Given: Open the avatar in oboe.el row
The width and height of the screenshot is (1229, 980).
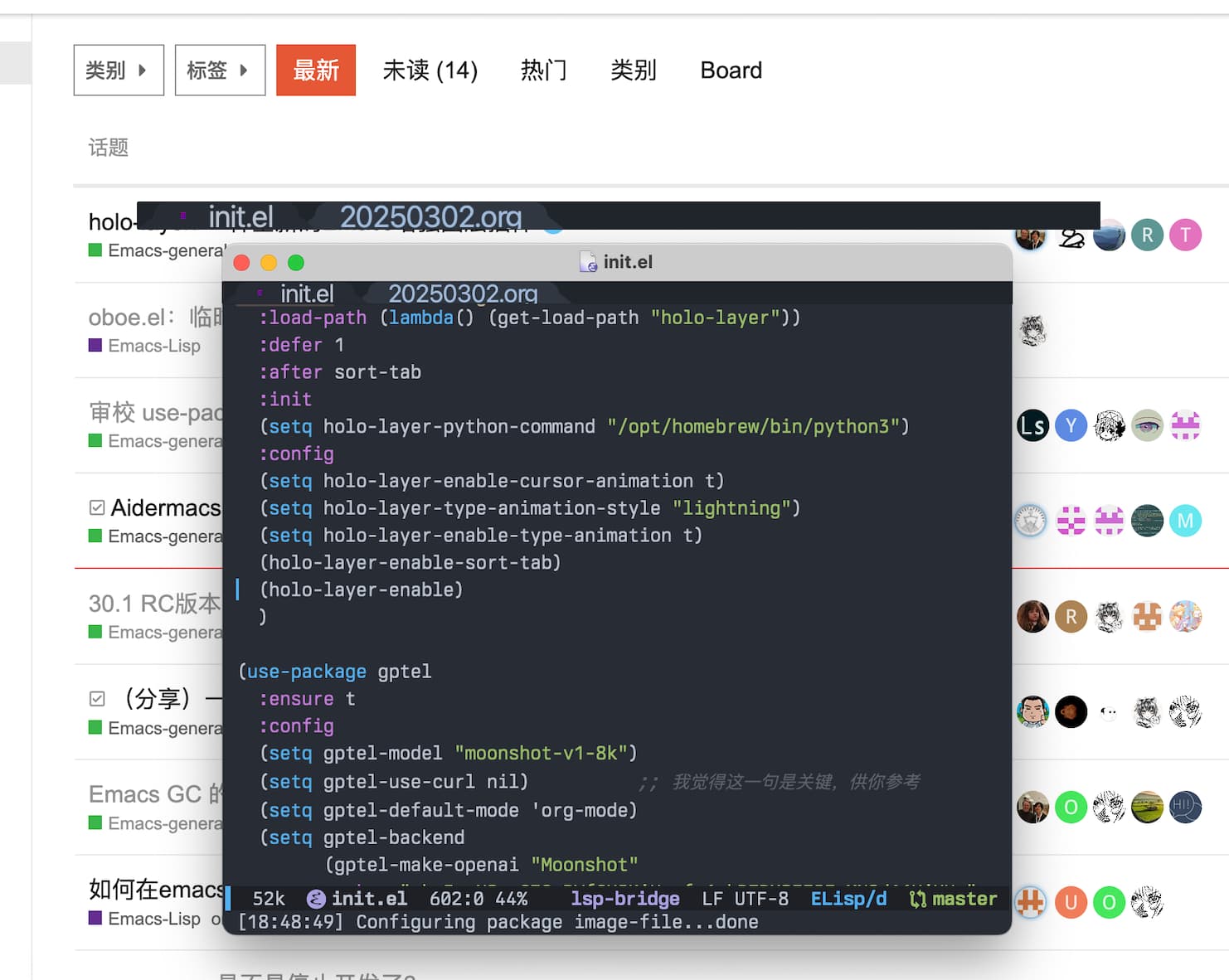Looking at the screenshot, I should (x=1033, y=331).
